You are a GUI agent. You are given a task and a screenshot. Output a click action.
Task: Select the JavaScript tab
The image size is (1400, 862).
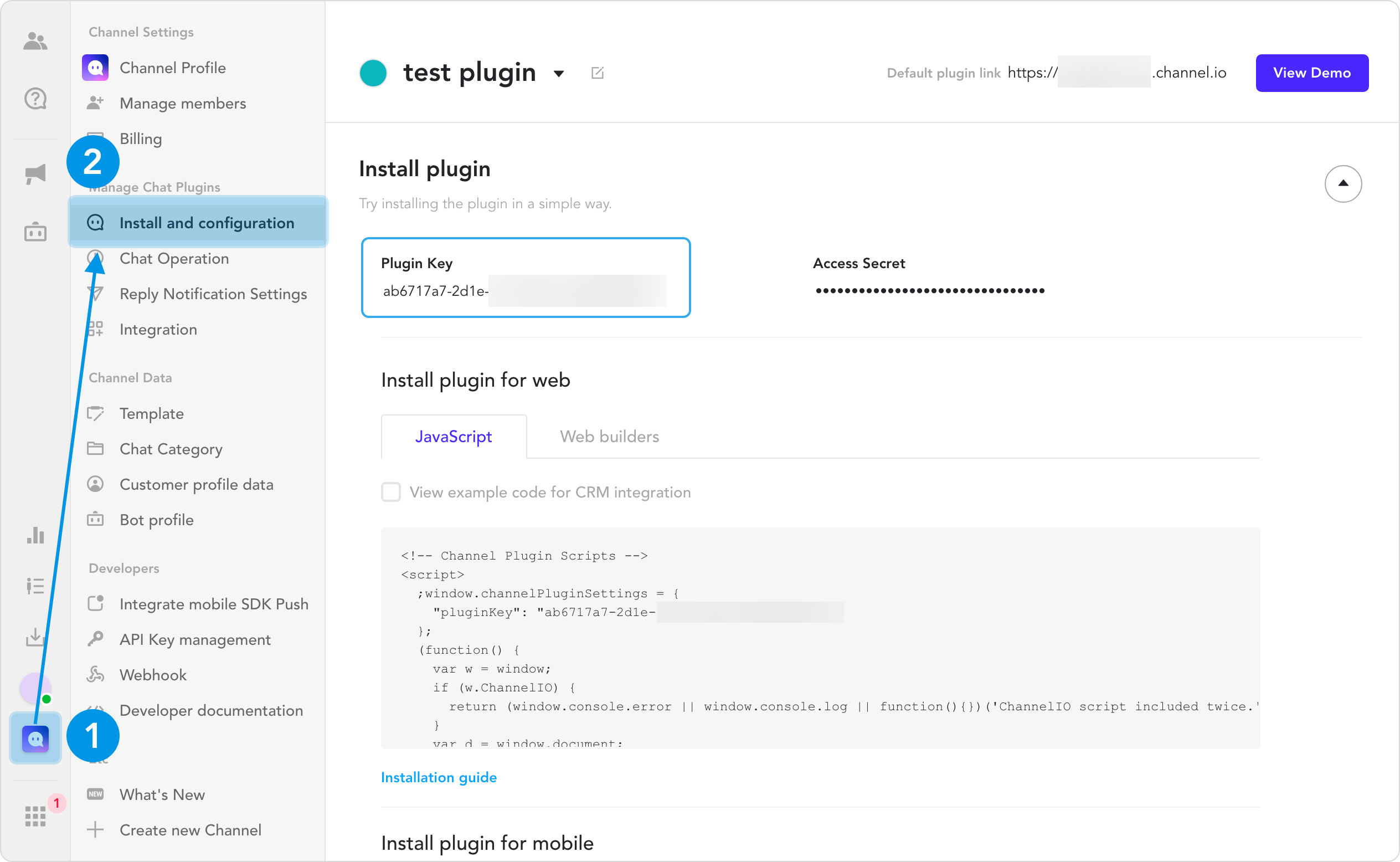click(x=454, y=437)
